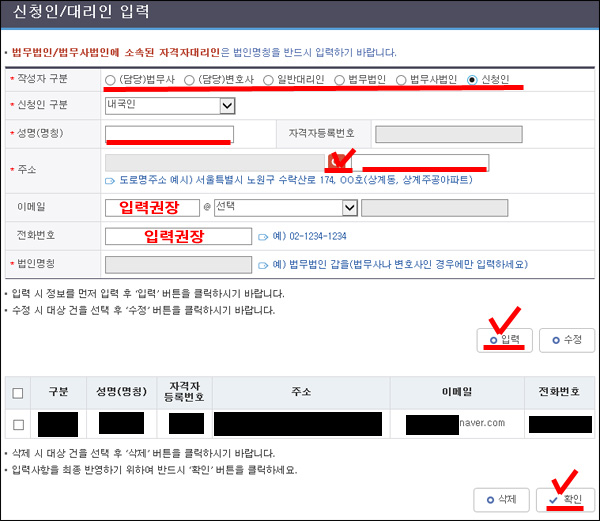The image size is (600, 521).
Task: Click the 법무법인 갑을 example hint
Action: (400, 265)
